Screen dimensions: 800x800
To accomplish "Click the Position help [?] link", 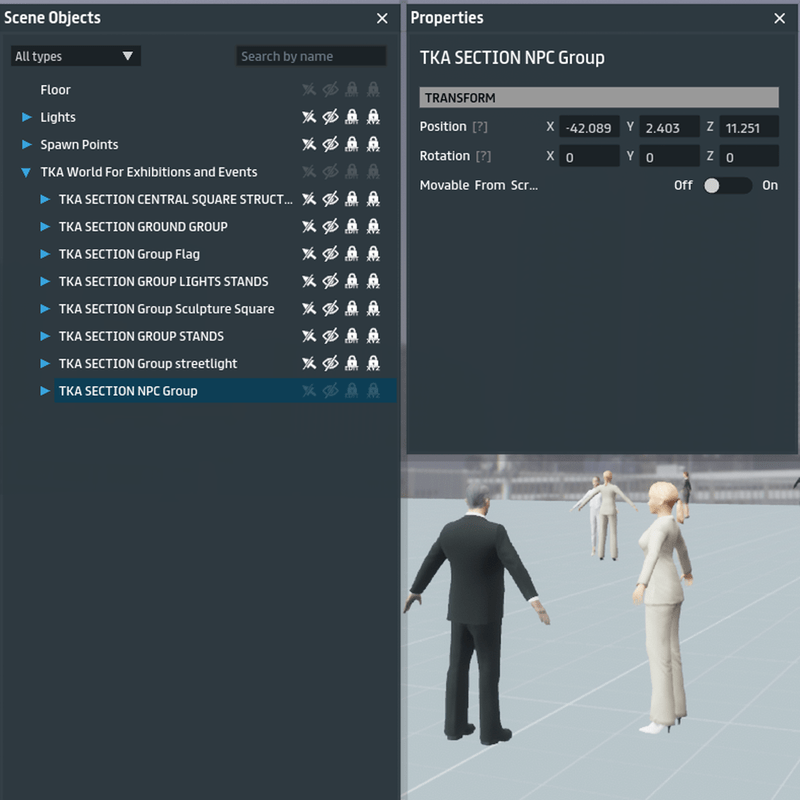I will 481,127.
